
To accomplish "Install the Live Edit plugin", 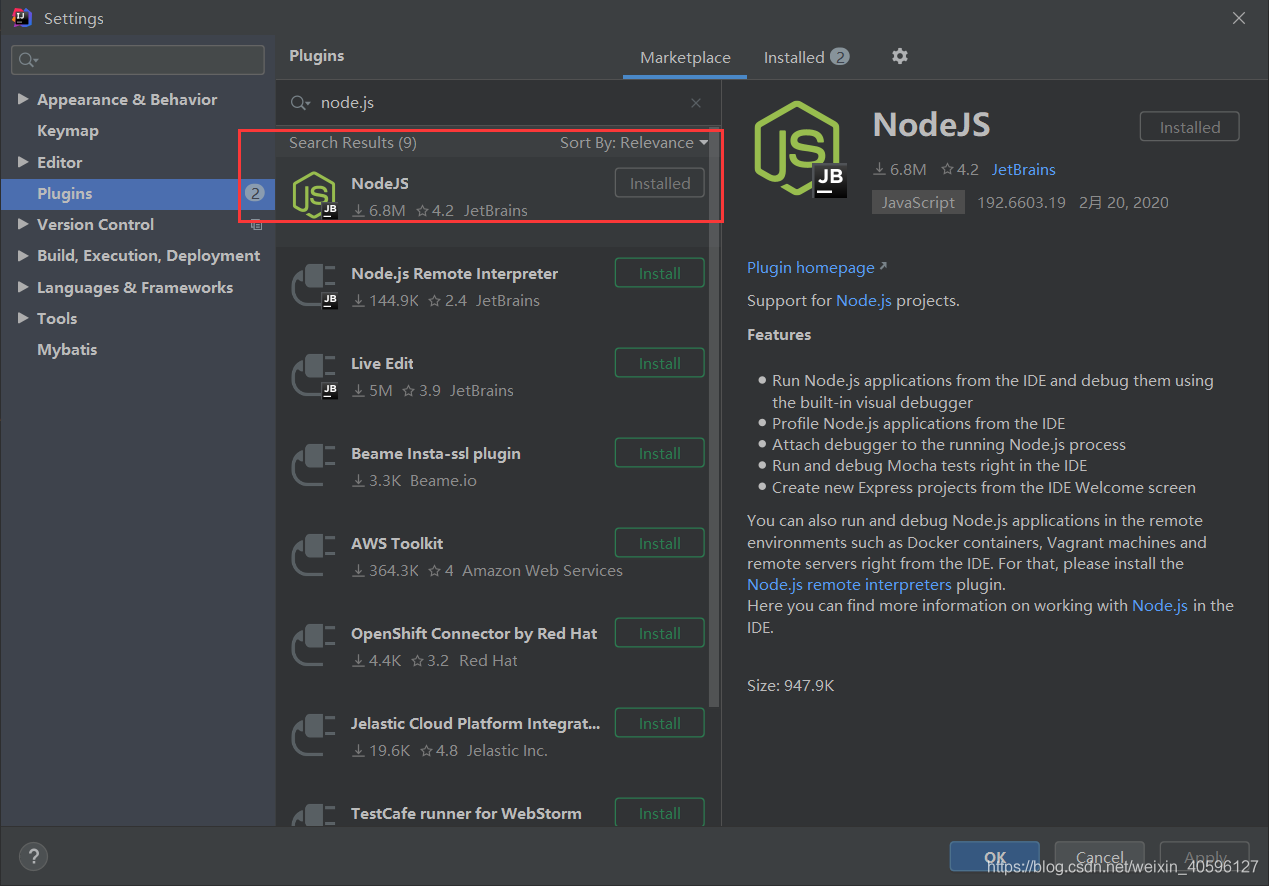I will coord(659,363).
